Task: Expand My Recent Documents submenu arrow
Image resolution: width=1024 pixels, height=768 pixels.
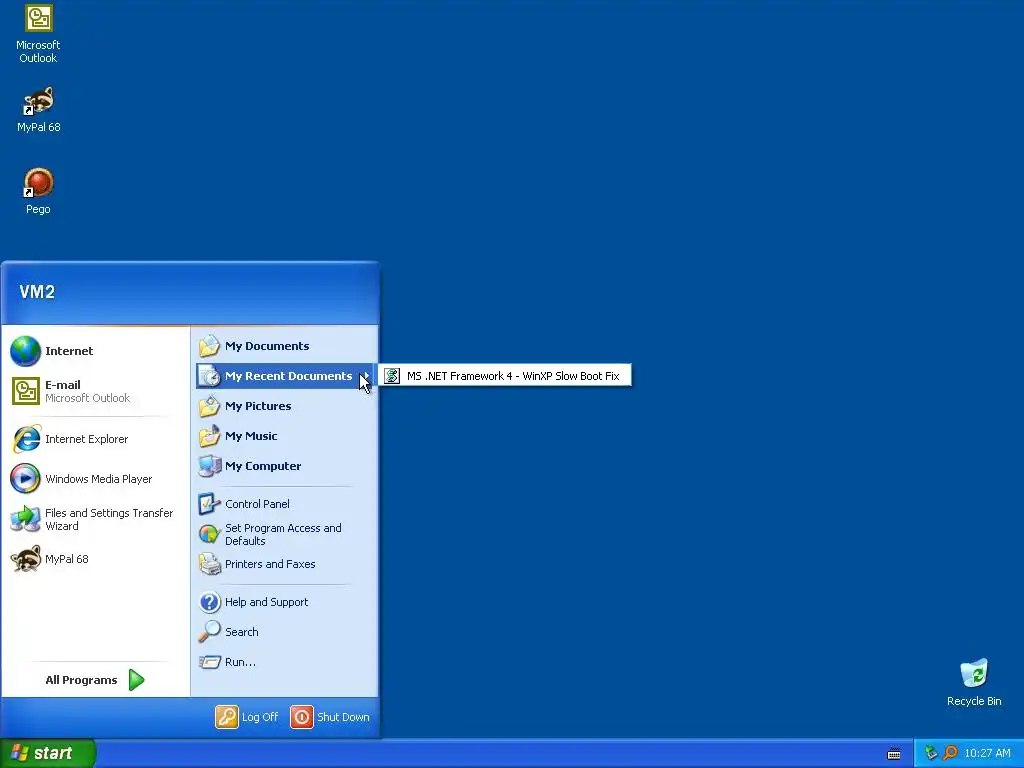Action: point(367,376)
